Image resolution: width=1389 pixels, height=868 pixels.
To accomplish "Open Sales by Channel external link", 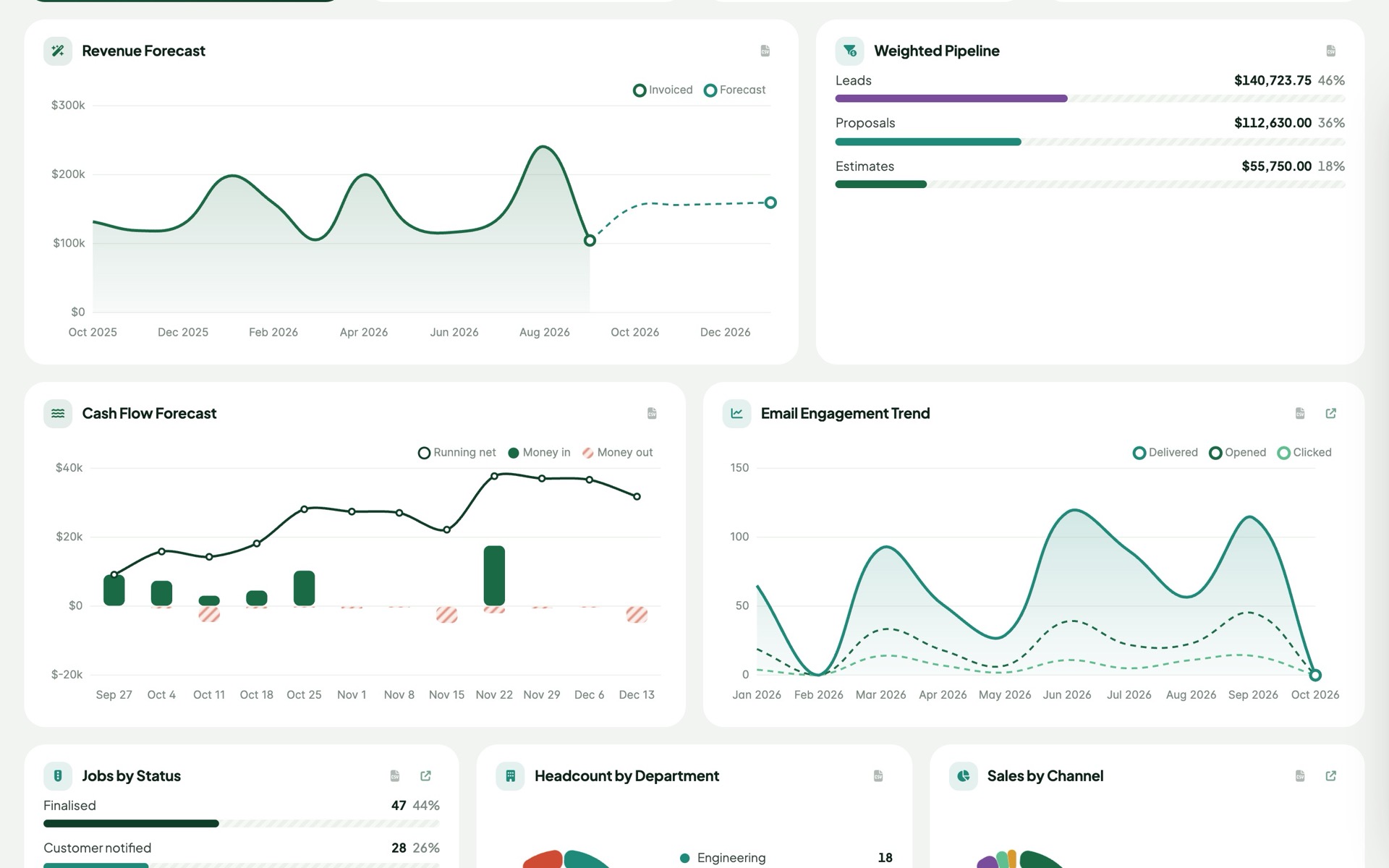I will pyautogui.click(x=1330, y=775).
